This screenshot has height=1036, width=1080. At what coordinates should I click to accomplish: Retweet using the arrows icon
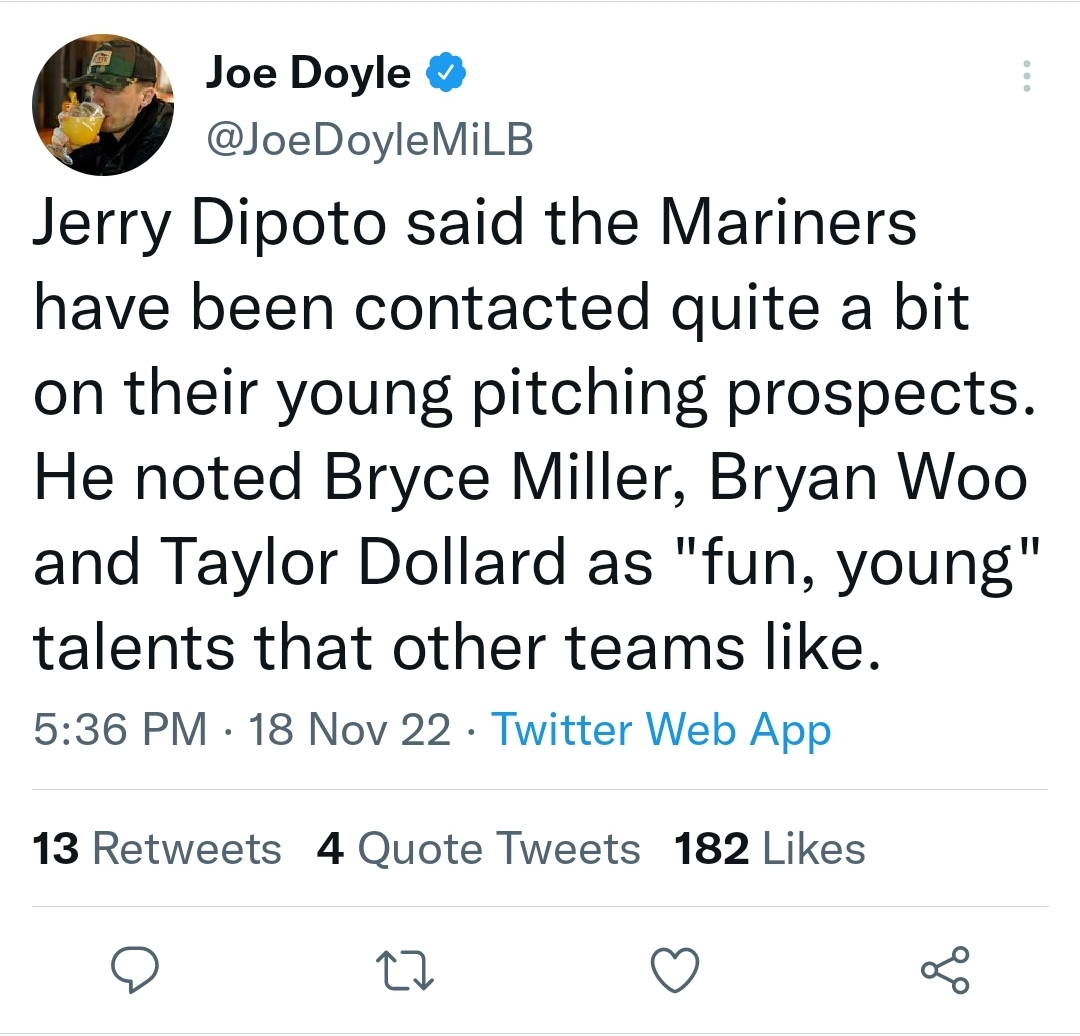[x=404, y=971]
